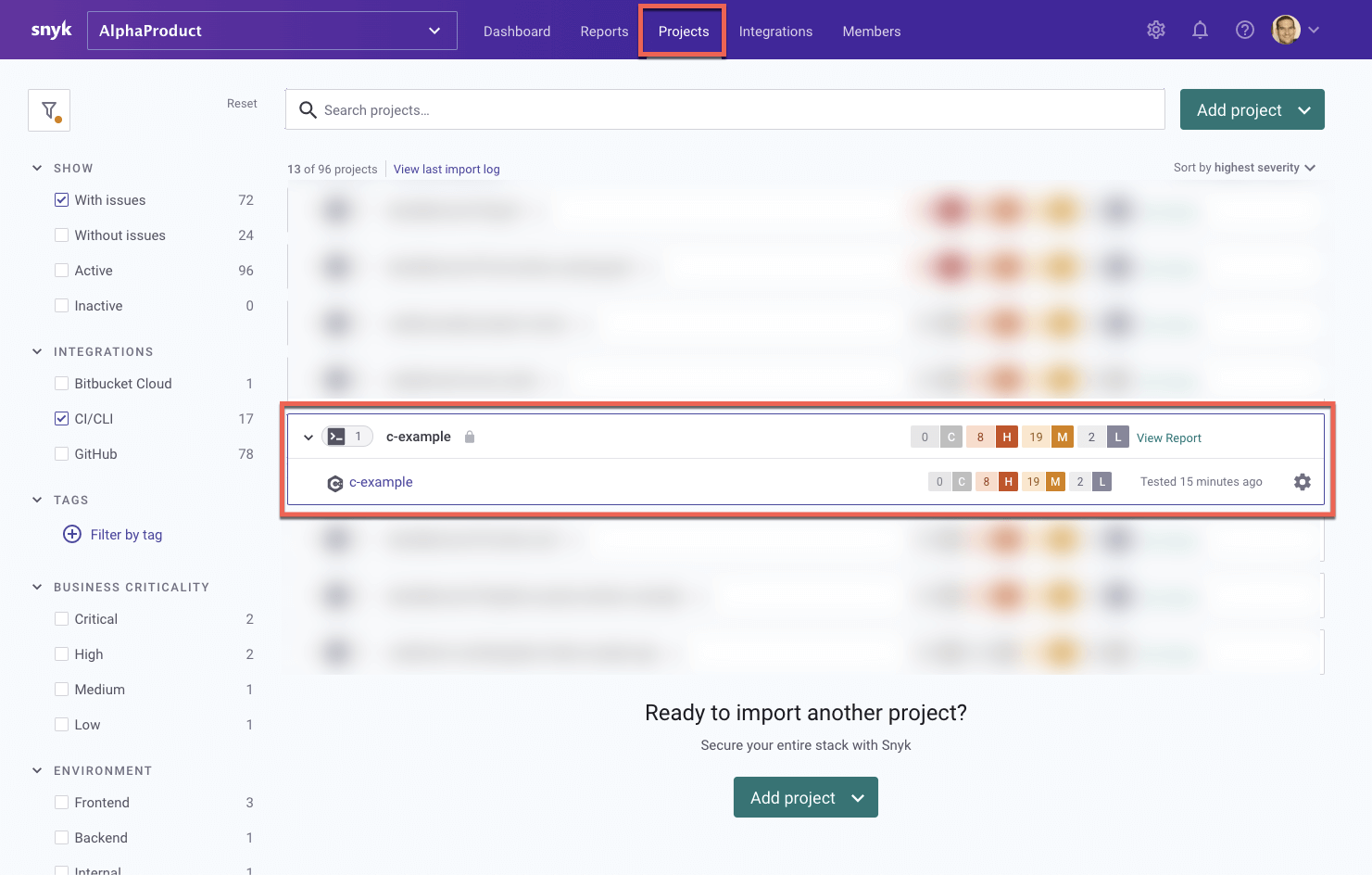Collapse the BUSINESS CRITICALITY section
The width and height of the screenshot is (1372, 875).
(x=37, y=587)
